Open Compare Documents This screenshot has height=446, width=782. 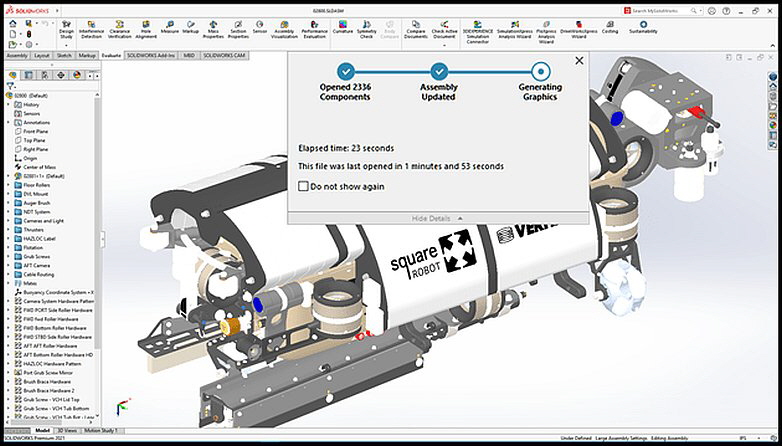(415, 29)
